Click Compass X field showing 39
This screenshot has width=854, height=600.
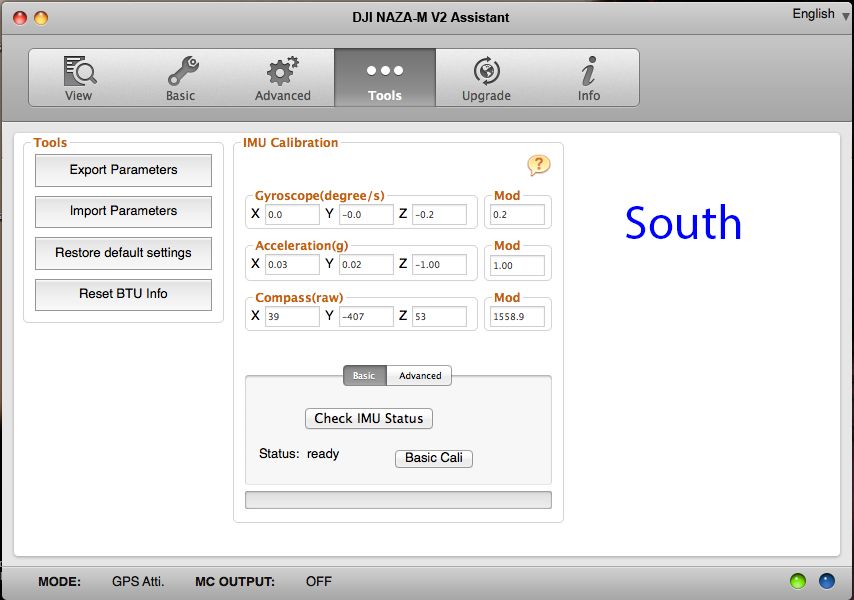292,316
